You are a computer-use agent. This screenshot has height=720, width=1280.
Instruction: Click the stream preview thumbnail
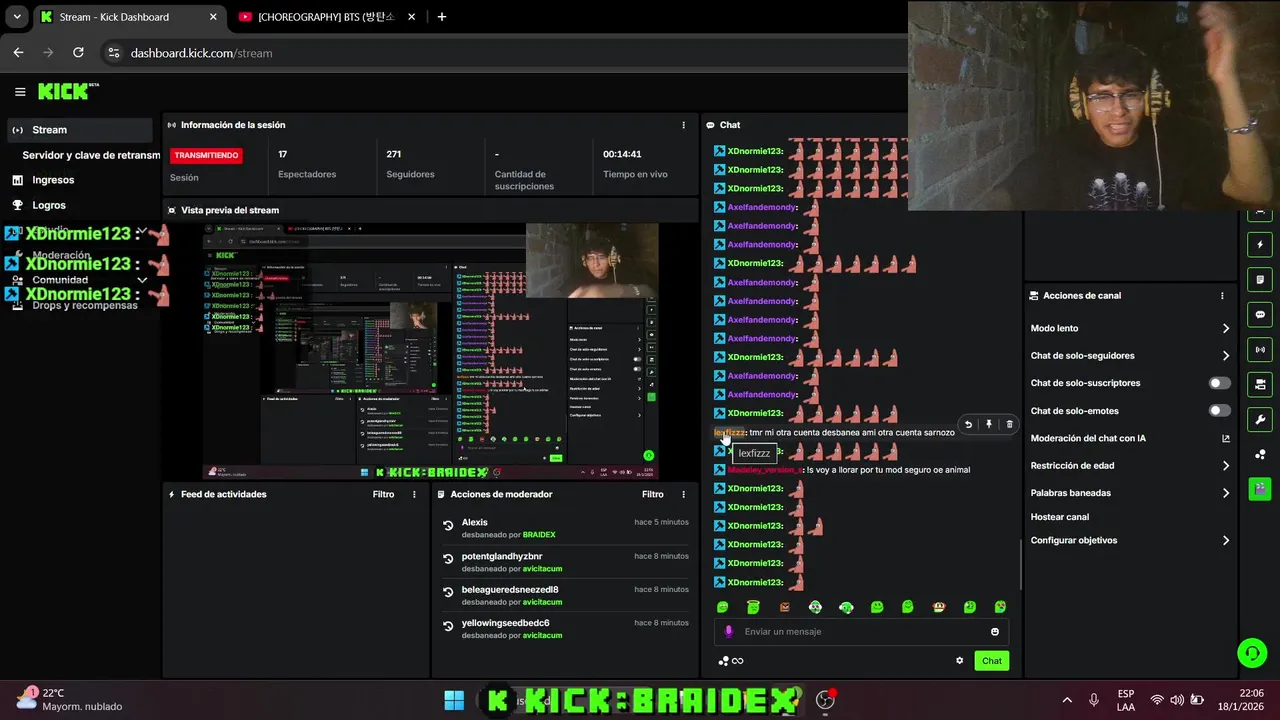click(431, 351)
